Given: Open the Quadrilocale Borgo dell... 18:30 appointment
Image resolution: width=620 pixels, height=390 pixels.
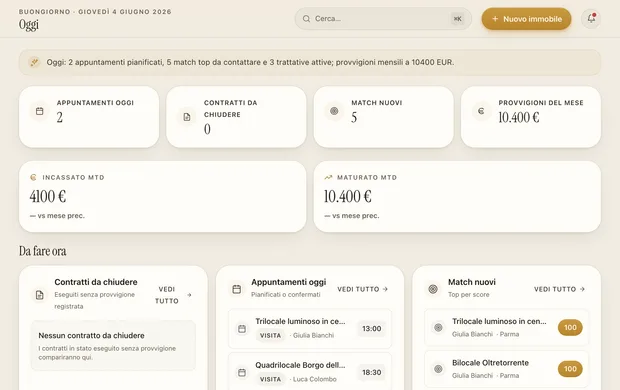Looking at the screenshot, I should pyautogui.click(x=310, y=372).
